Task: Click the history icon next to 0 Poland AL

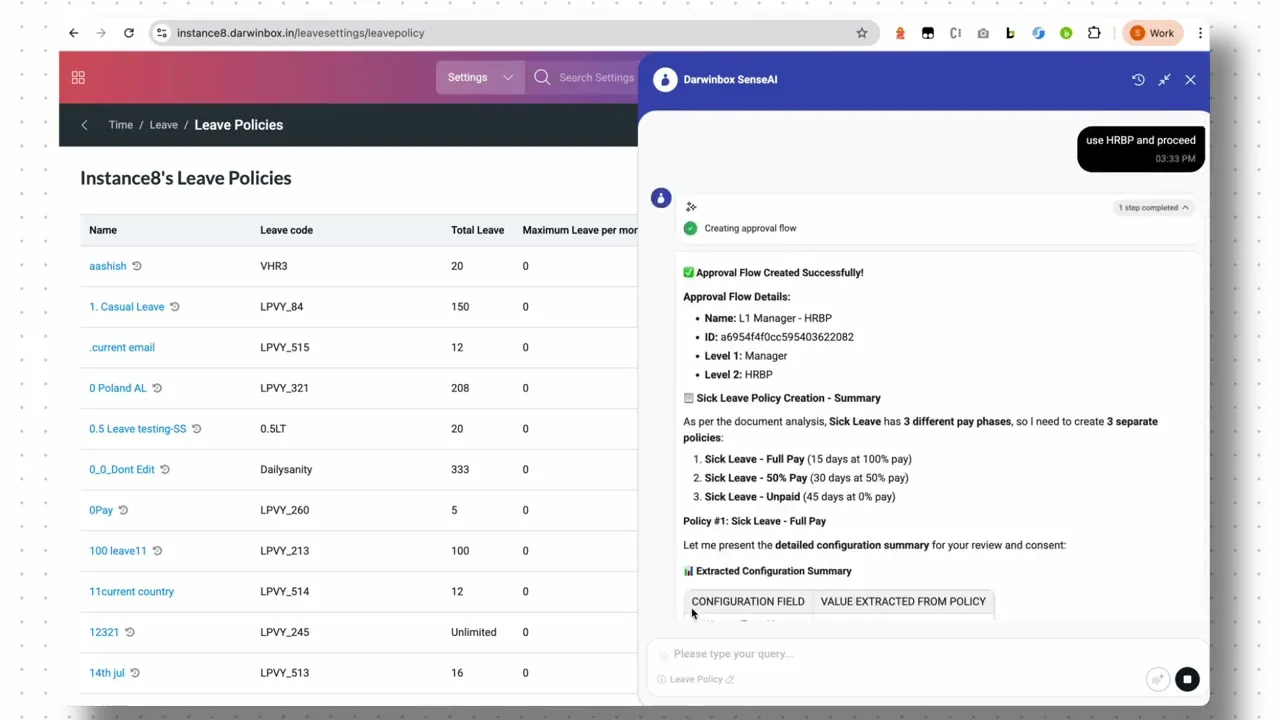Action: (157, 388)
